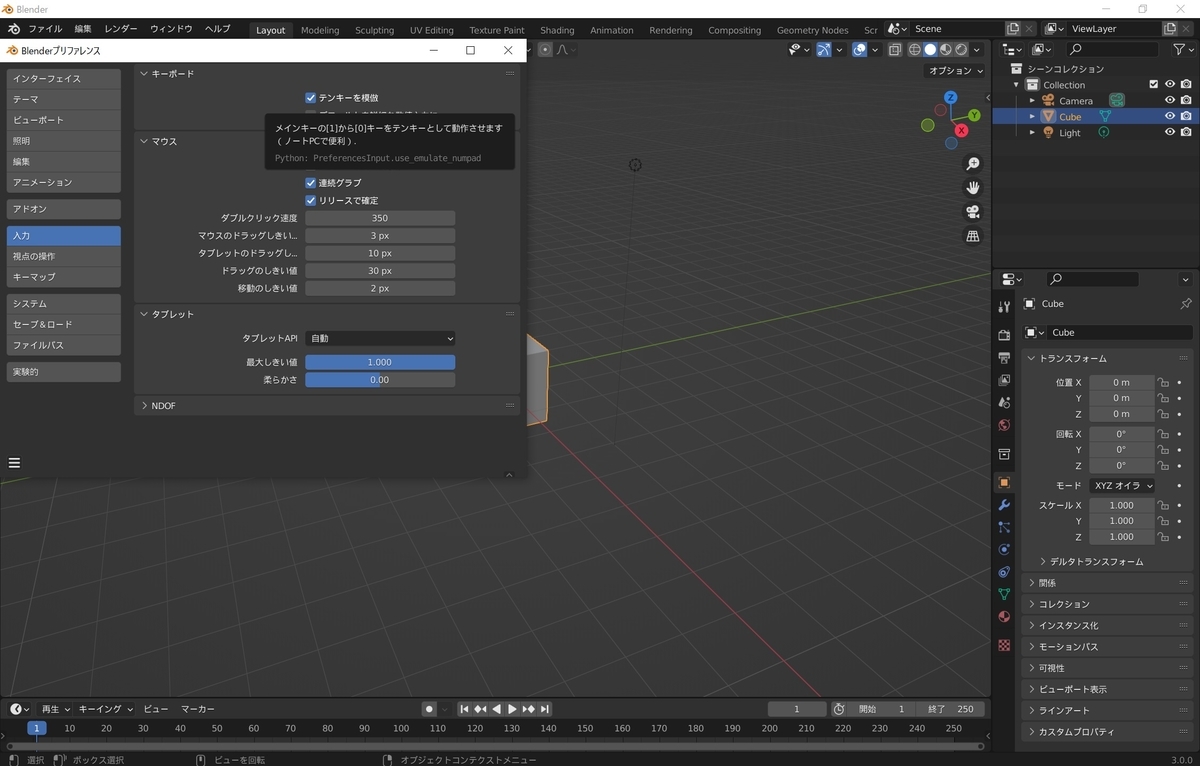Click the Blender logo menu icon

click(14, 29)
